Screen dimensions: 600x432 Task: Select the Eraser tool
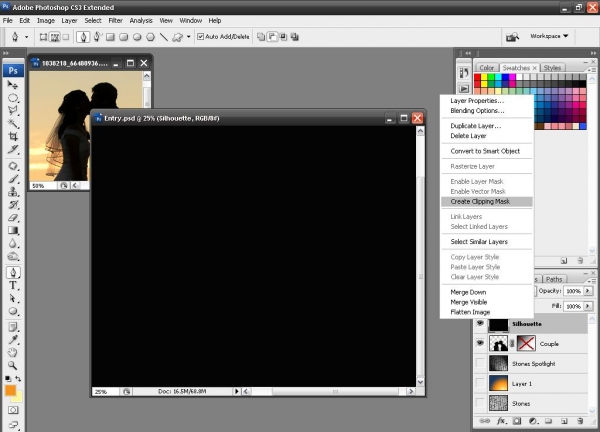(13, 218)
